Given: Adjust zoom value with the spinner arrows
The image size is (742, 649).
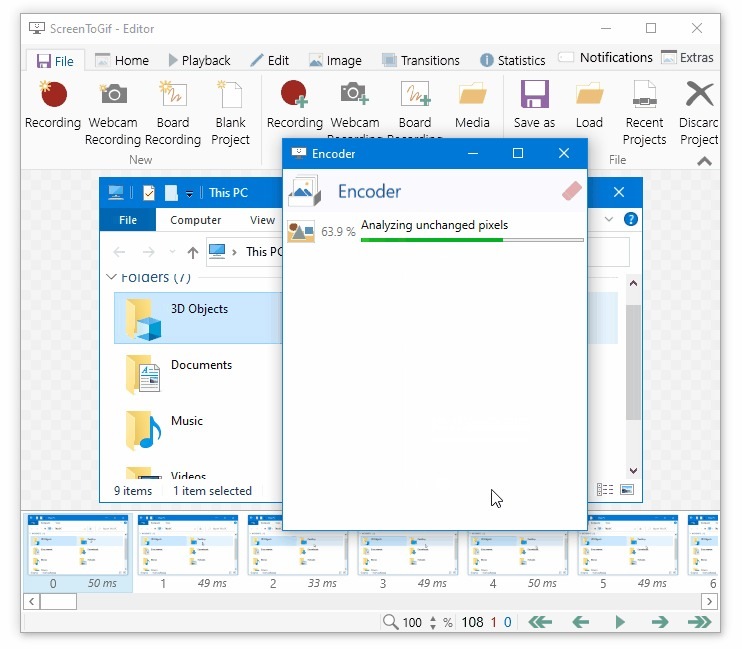Looking at the screenshot, I should coord(433,622).
